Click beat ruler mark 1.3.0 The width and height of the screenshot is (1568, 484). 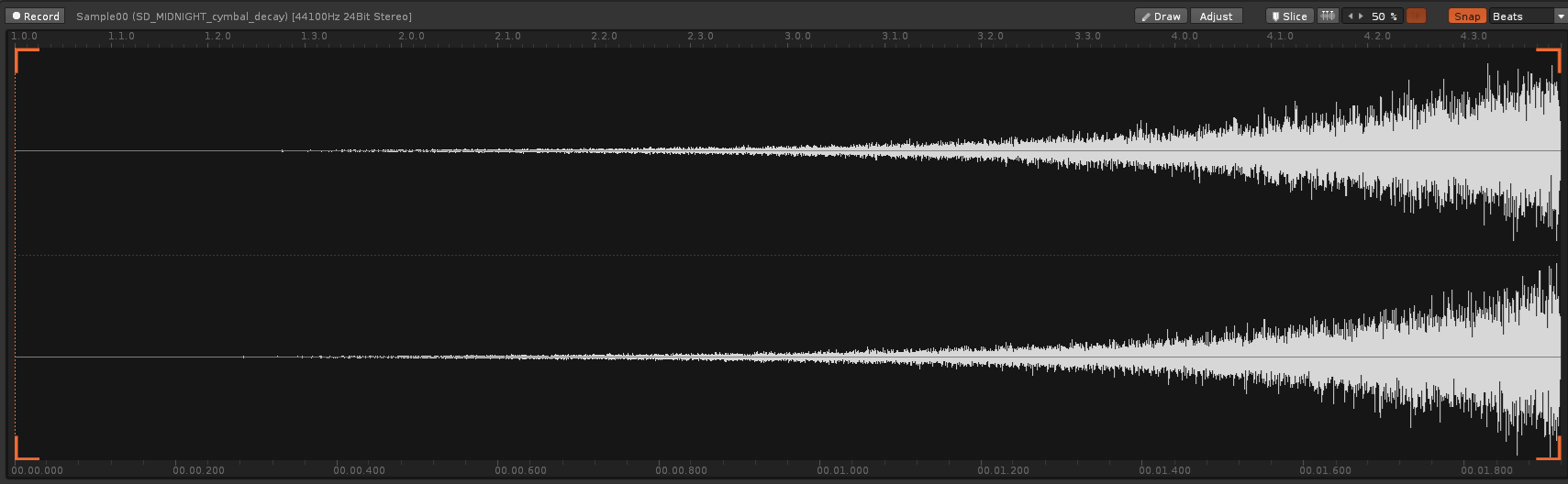(x=314, y=37)
